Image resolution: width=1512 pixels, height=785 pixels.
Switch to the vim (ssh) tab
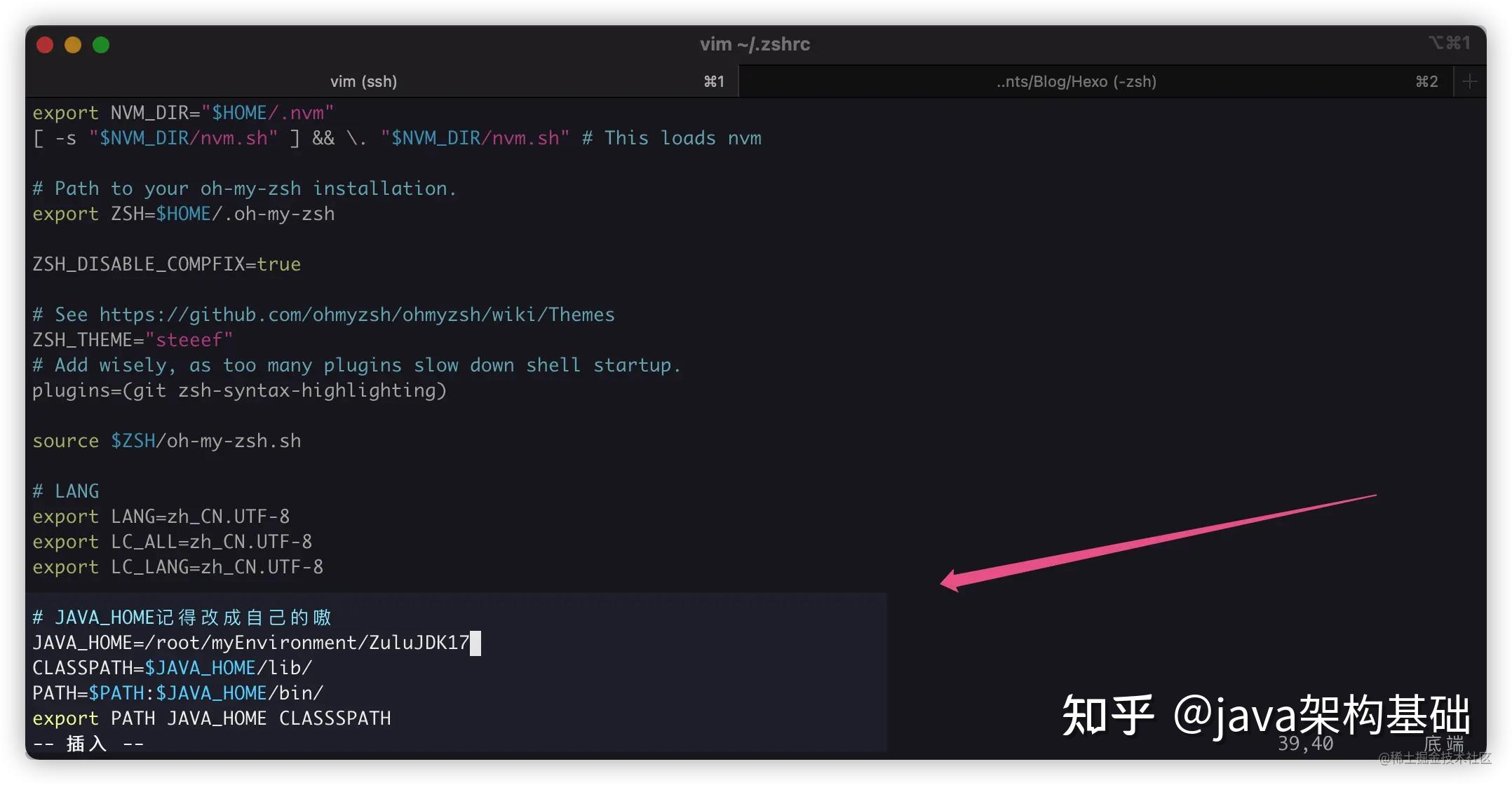pyautogui.click(x=363, y=81)
